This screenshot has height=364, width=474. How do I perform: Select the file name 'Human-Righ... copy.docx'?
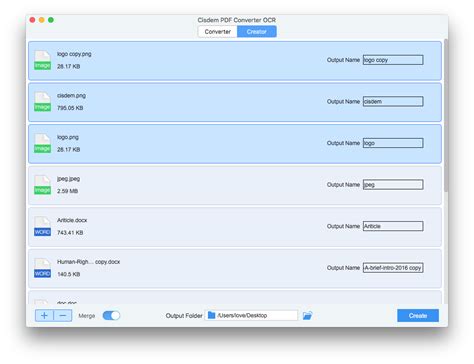[88, 262]
